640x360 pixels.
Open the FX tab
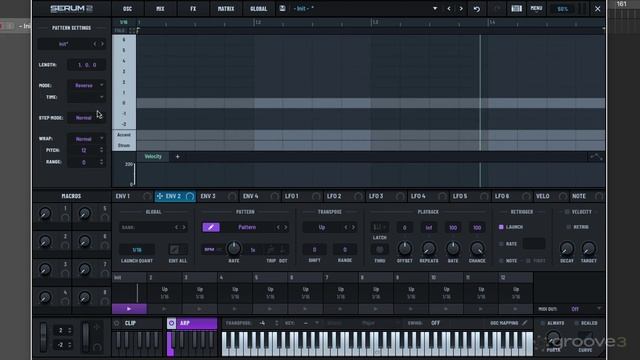[193, 9]
